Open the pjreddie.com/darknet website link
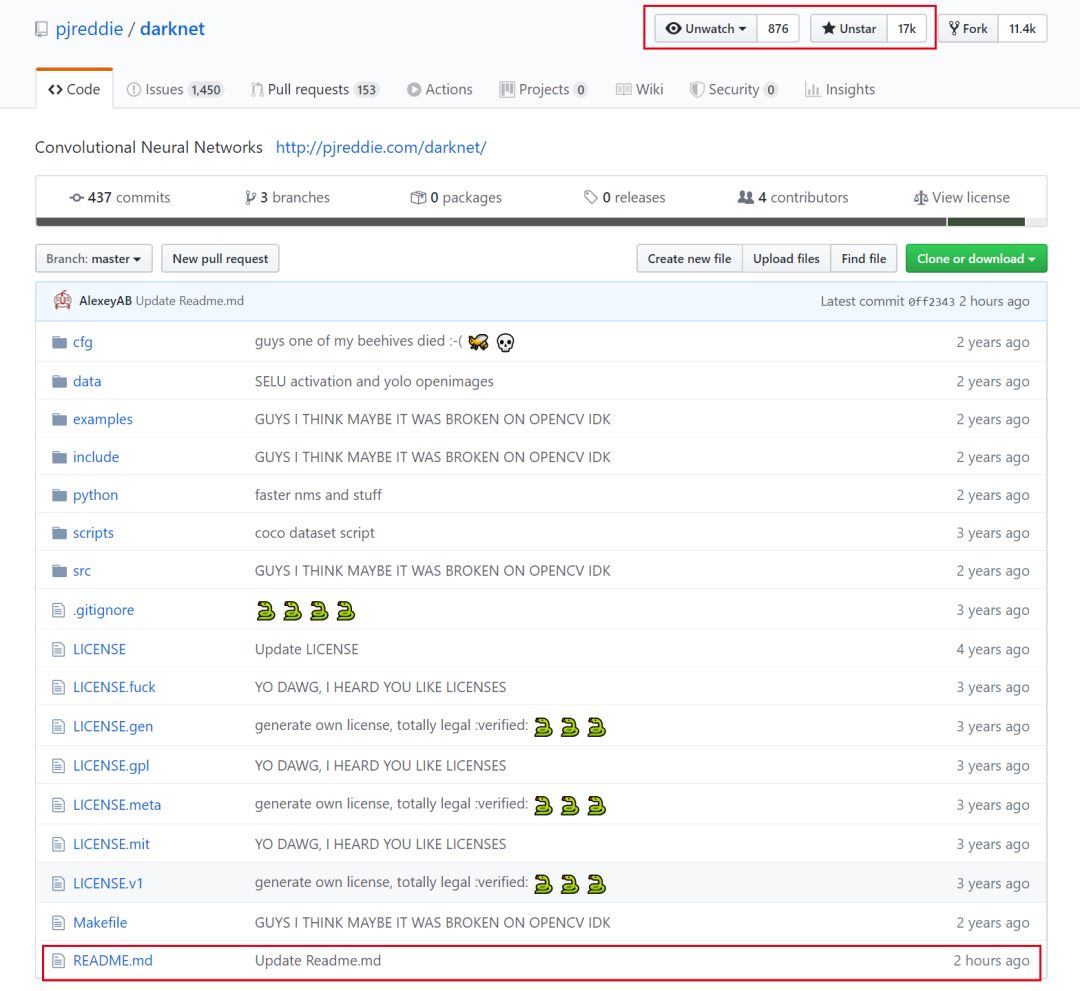 pos(381,148)
